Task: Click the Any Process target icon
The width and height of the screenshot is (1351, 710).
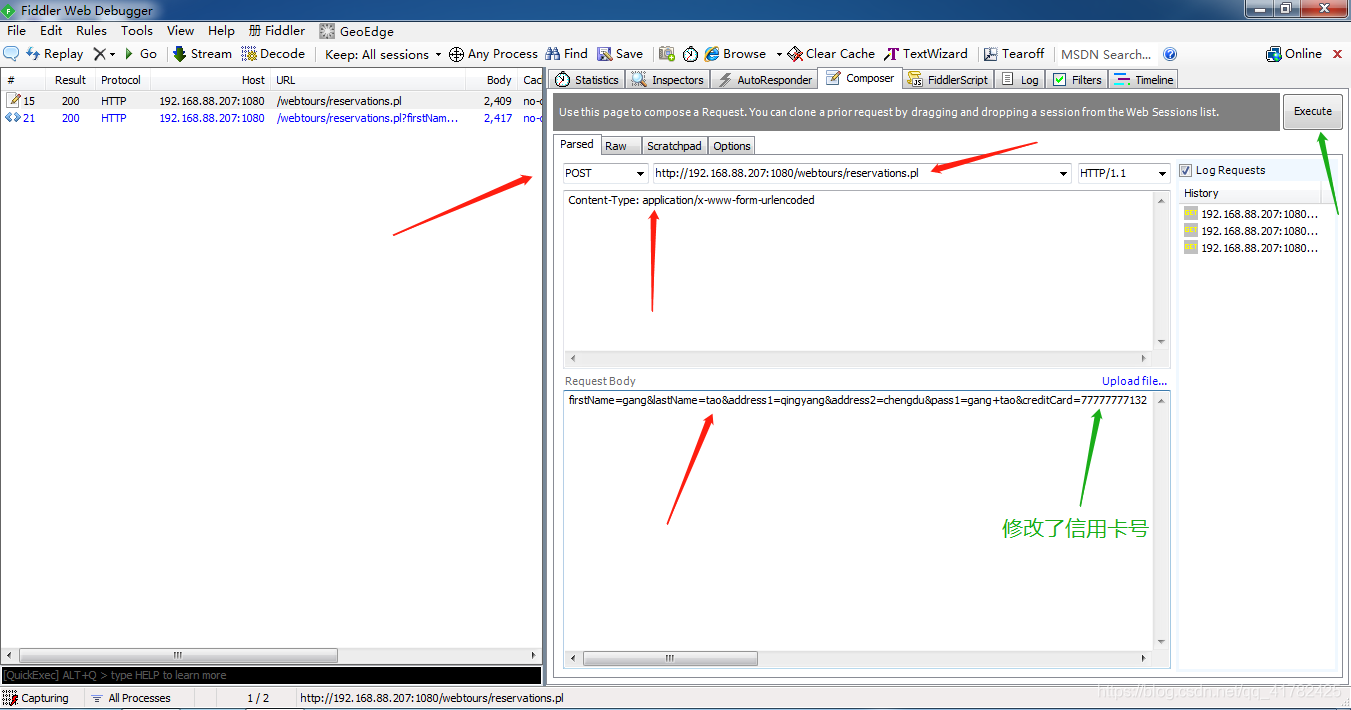Action: coord(456,54)
